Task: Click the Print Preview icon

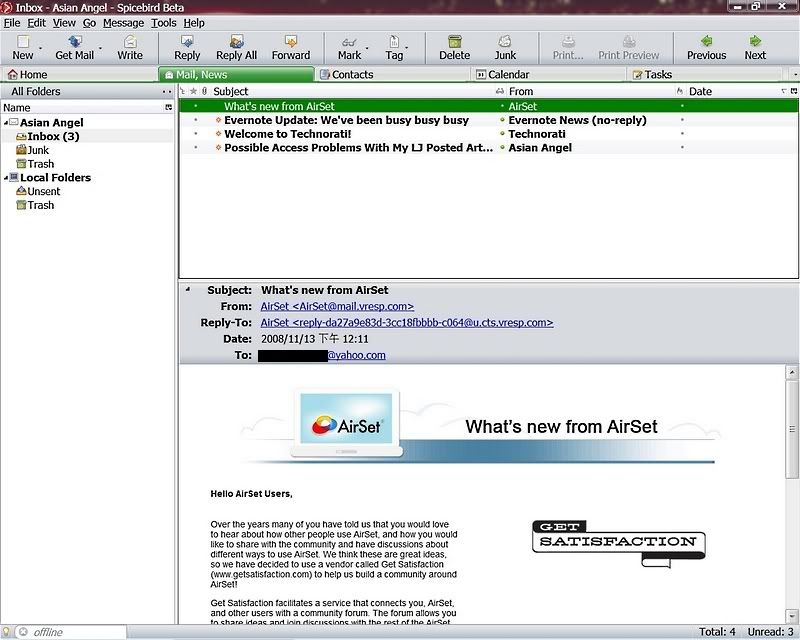Action: click(629, 41)
